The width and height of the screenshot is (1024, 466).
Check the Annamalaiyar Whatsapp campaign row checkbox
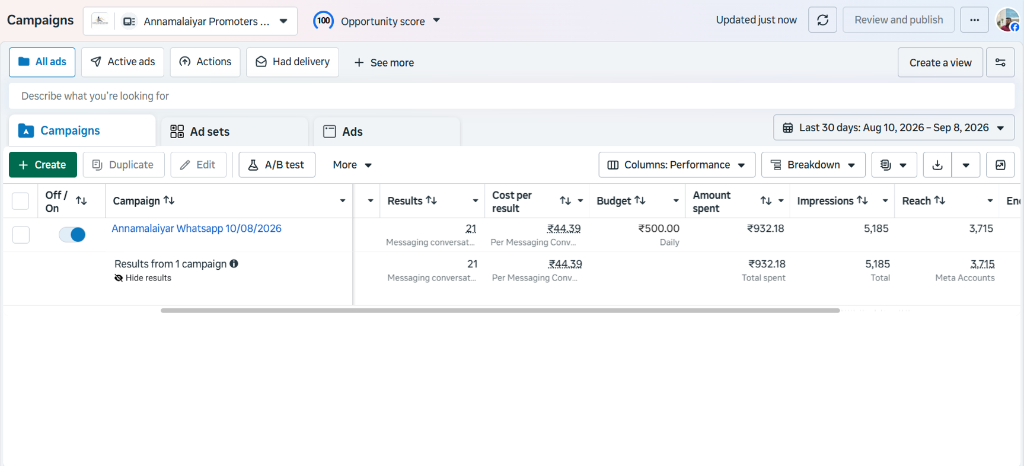coord(21,235)
